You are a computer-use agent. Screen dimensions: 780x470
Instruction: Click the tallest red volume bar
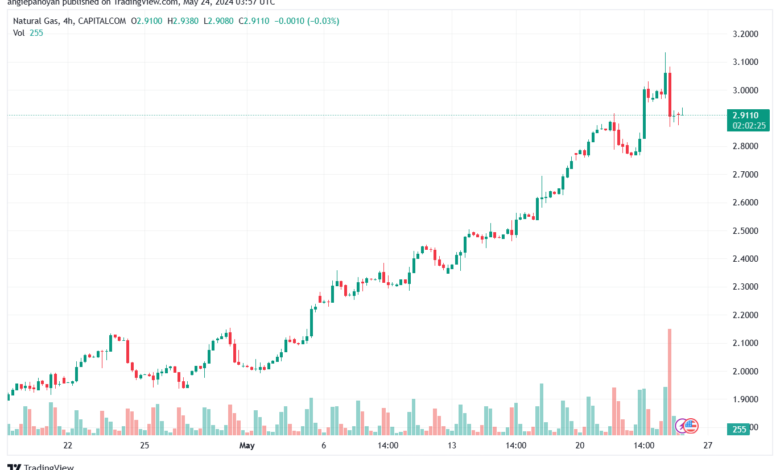670,381
